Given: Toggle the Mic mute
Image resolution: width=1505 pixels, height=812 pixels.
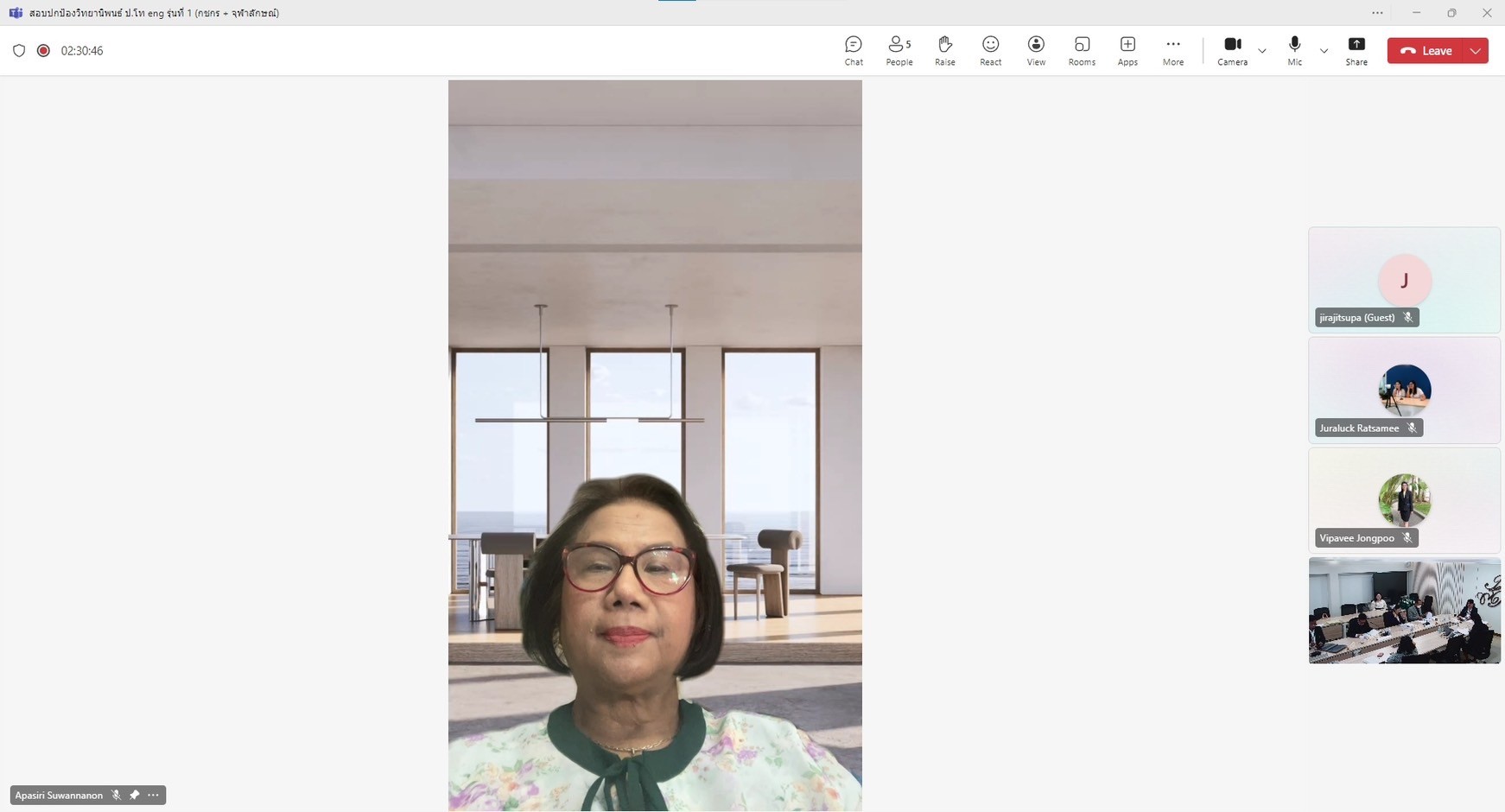Looking at the screenshot, I should [x=1294, y=51].
